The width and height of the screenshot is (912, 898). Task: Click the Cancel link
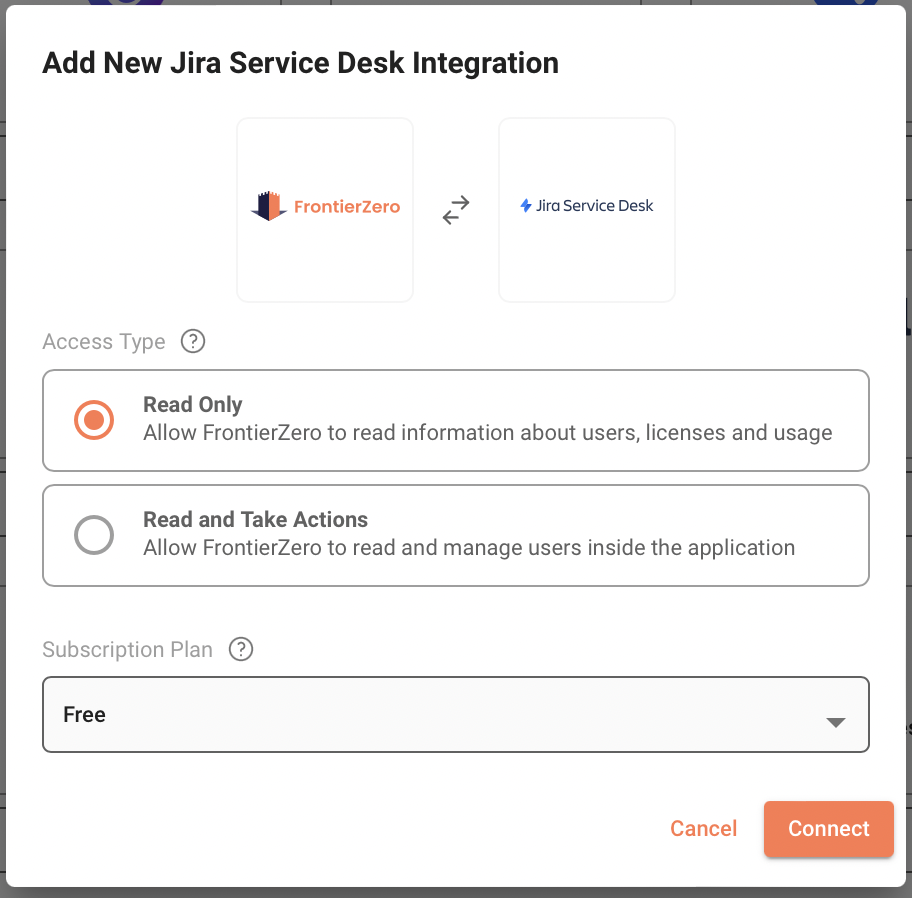pos(703,829)
